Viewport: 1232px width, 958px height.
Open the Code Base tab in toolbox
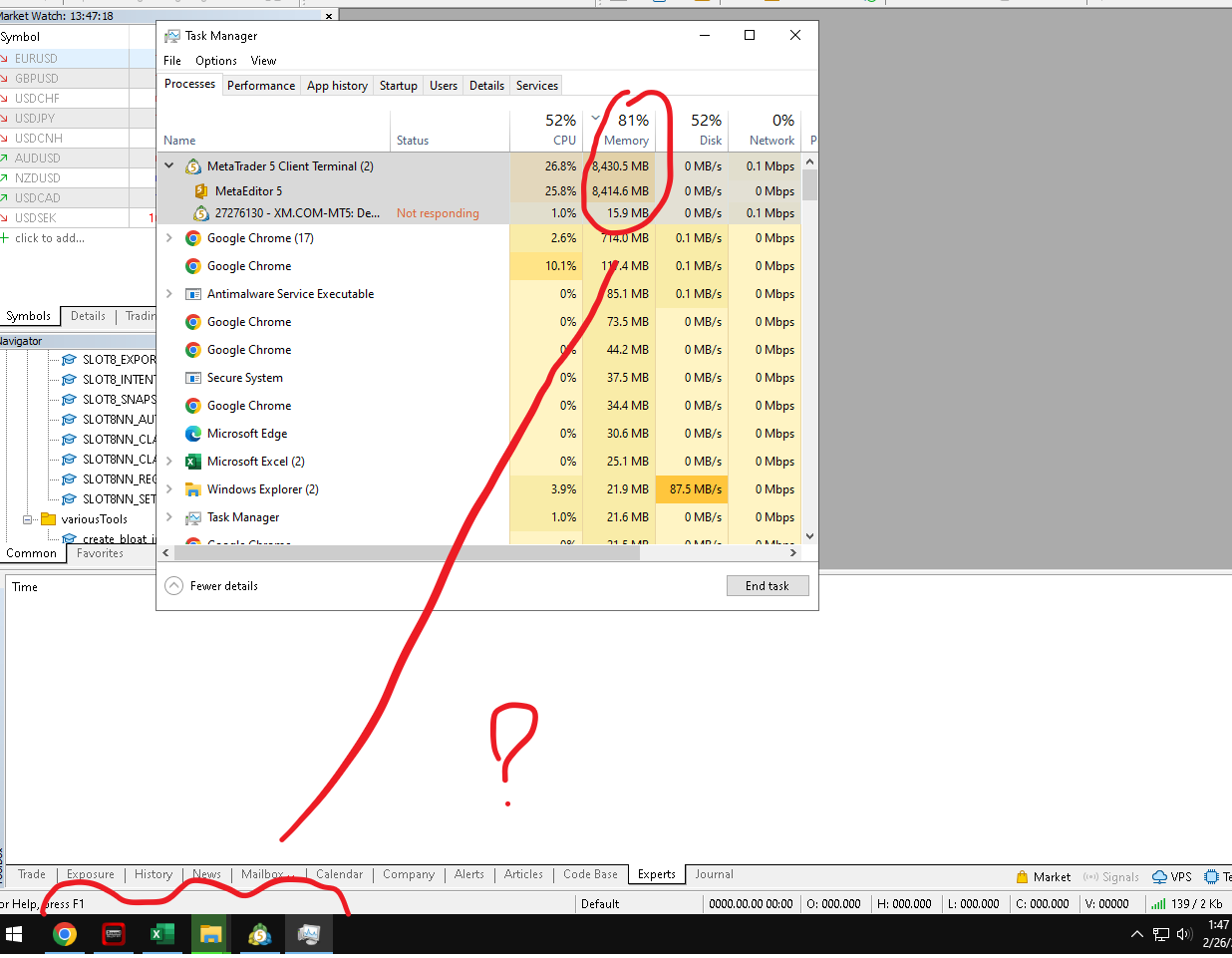tap(590, 874)
